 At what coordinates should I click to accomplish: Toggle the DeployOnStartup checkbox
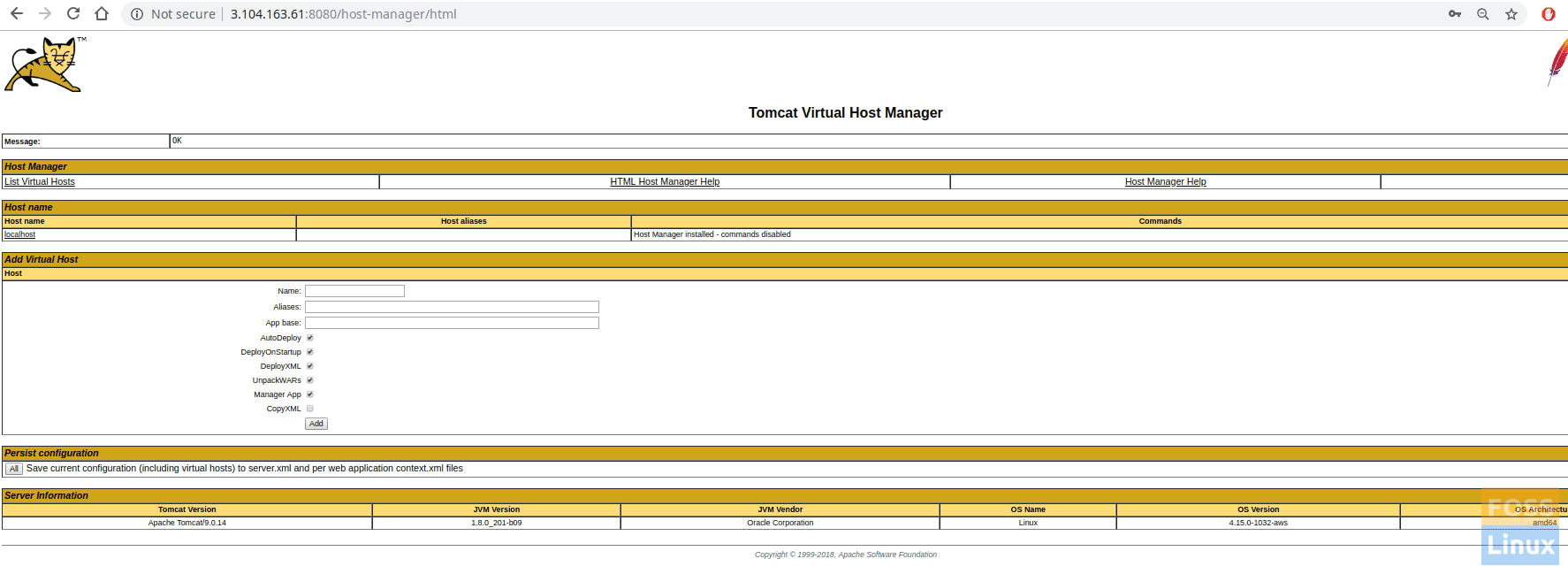[x=310, y=352]
